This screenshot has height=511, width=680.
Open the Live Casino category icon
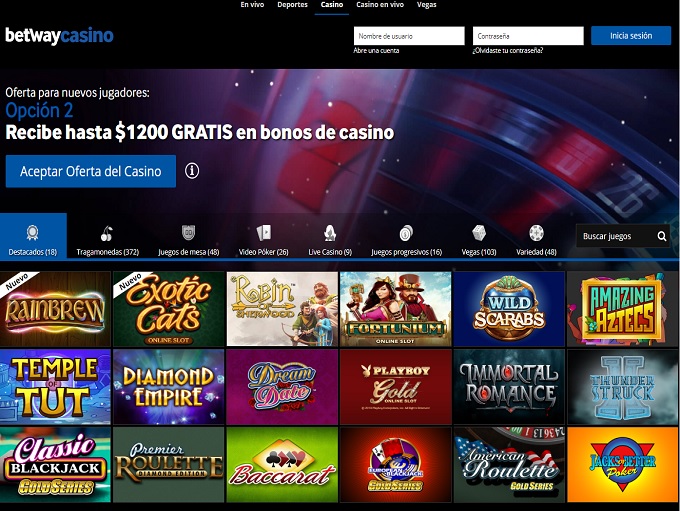pyautogui.click(x=330, y=233)
